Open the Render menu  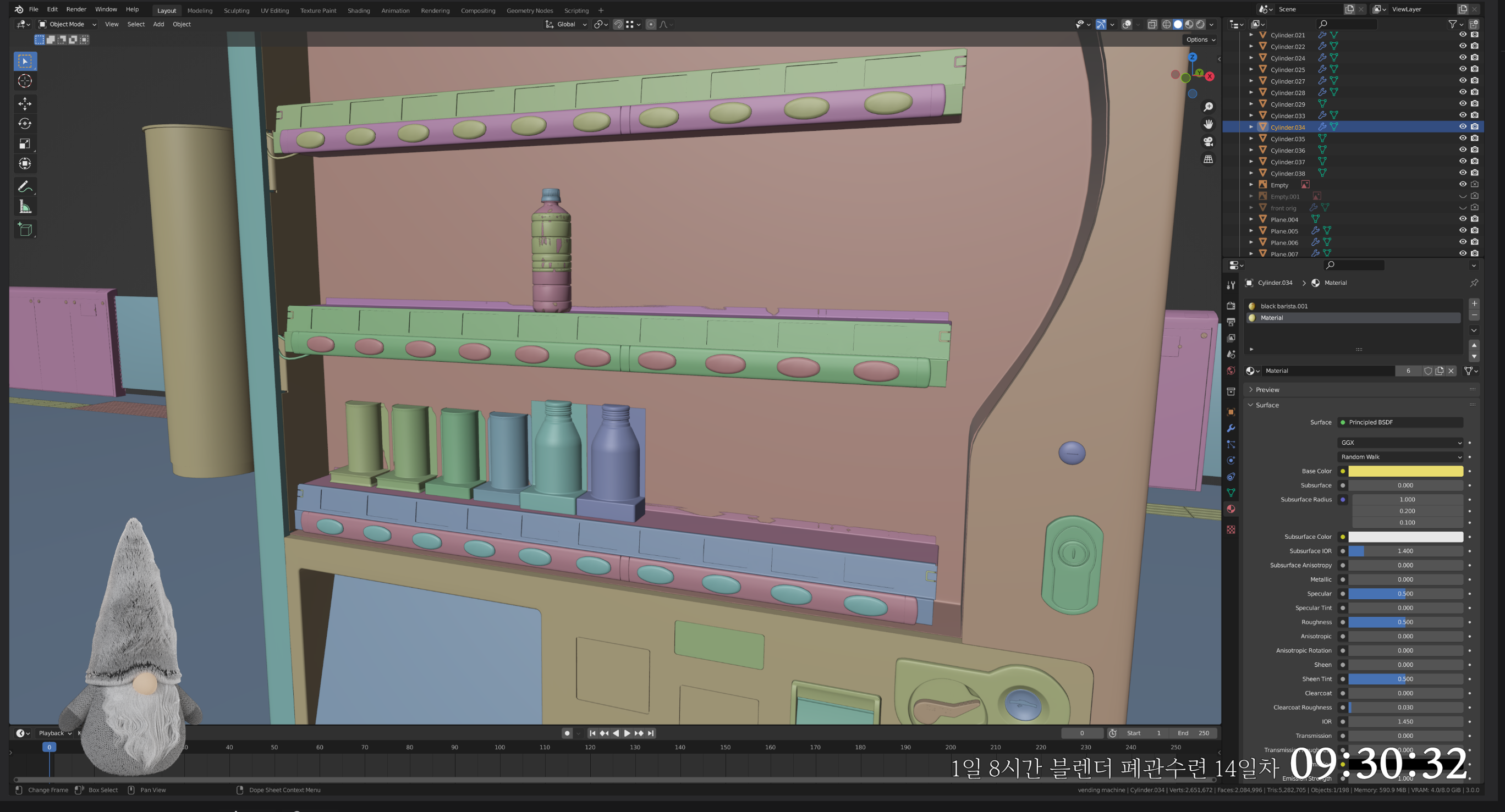click(x=76, y=9)
